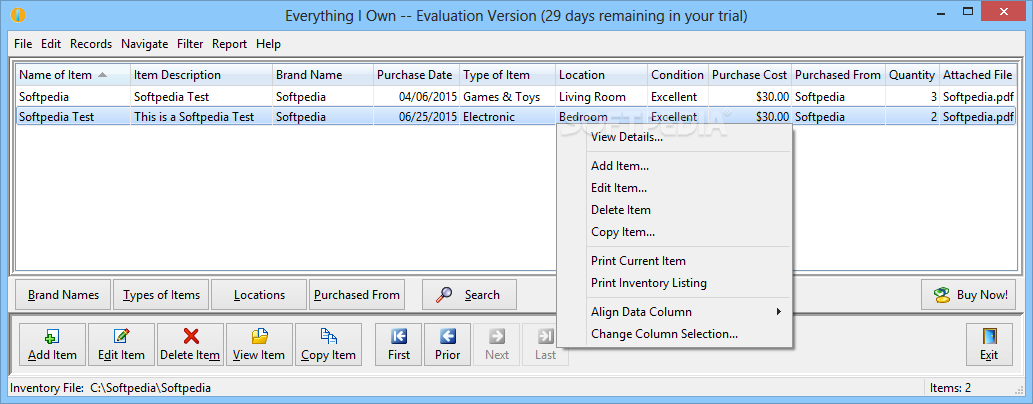Image resolution: width=1033 pixels, height=404 pixels.
Task: Choose Add Item... in the context menu
Action: [675, 166]
